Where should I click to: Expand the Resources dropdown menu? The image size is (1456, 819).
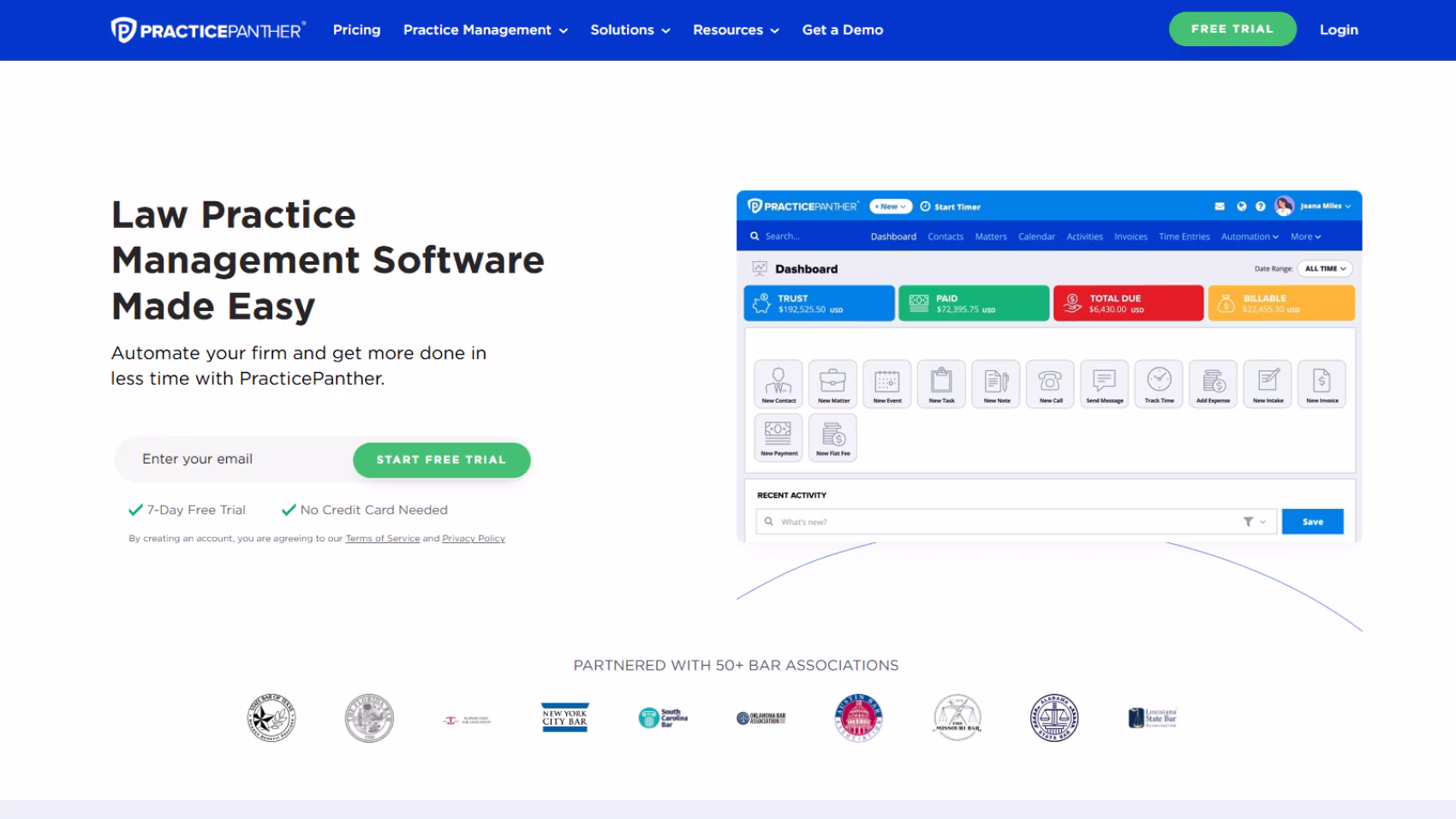pyautogui.click(x=737, y=30)
